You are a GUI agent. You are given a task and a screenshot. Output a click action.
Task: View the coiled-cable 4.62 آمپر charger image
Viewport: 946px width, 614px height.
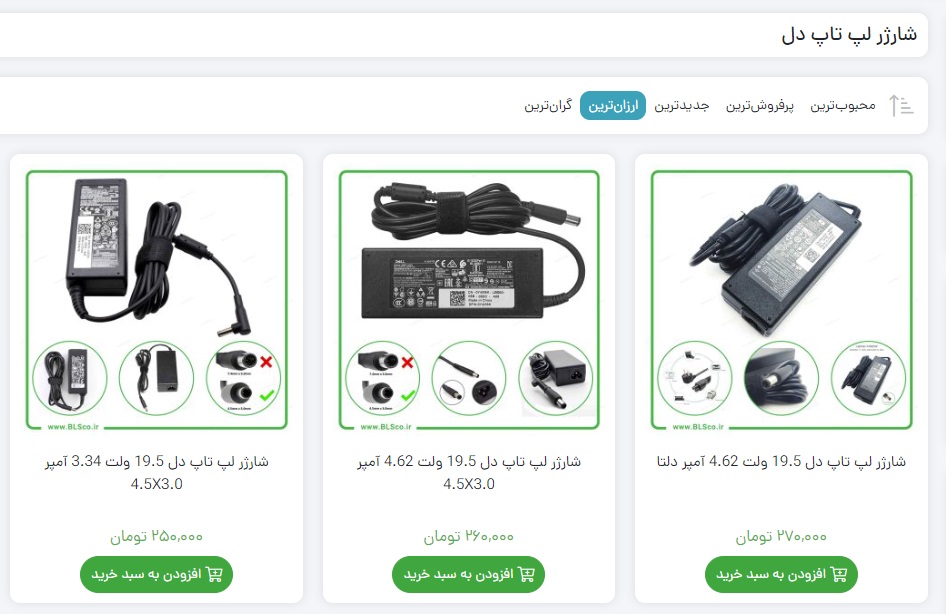click(469, 300)
